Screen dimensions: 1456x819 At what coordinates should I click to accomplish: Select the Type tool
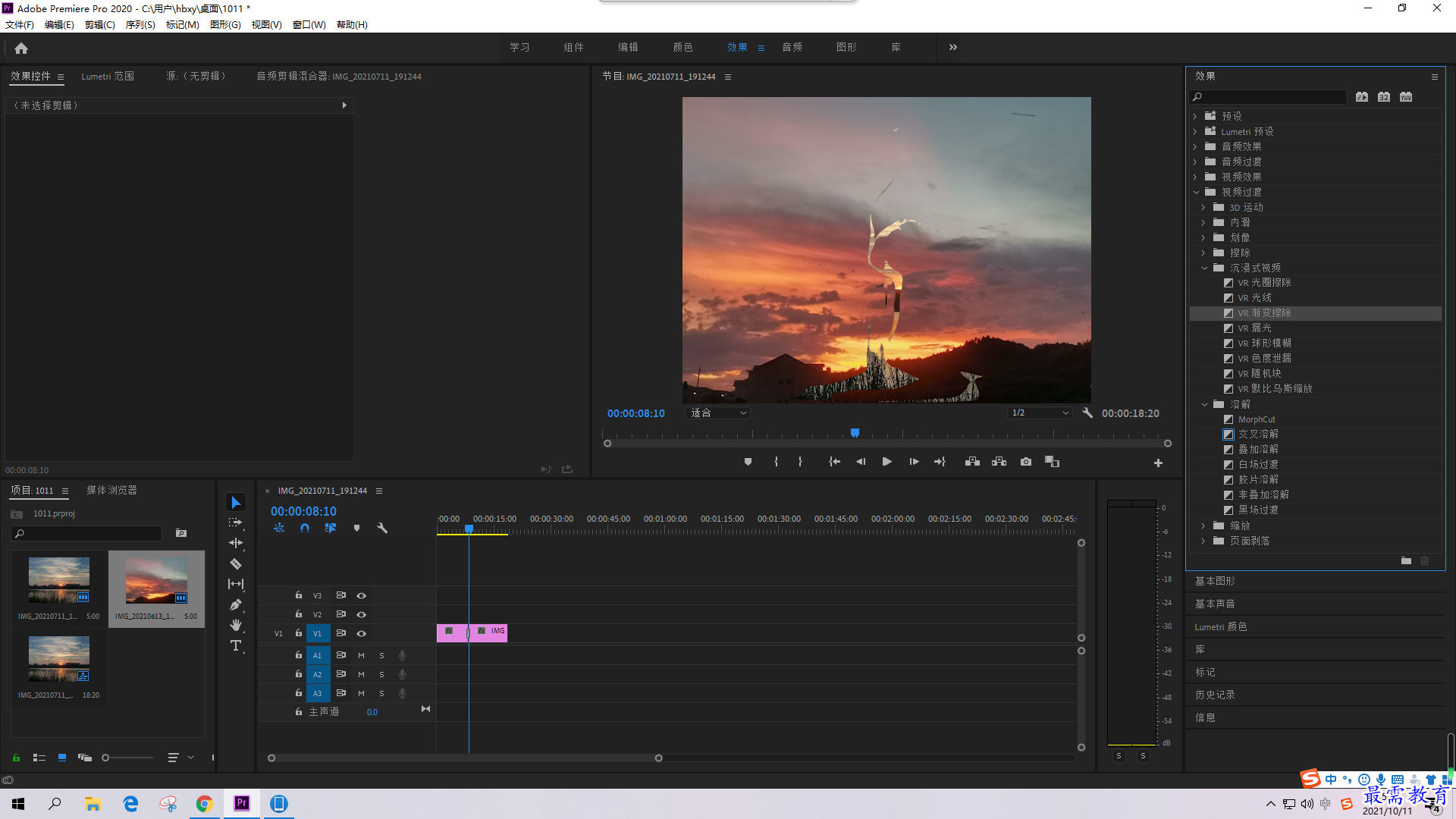click(x=236, y=645)
